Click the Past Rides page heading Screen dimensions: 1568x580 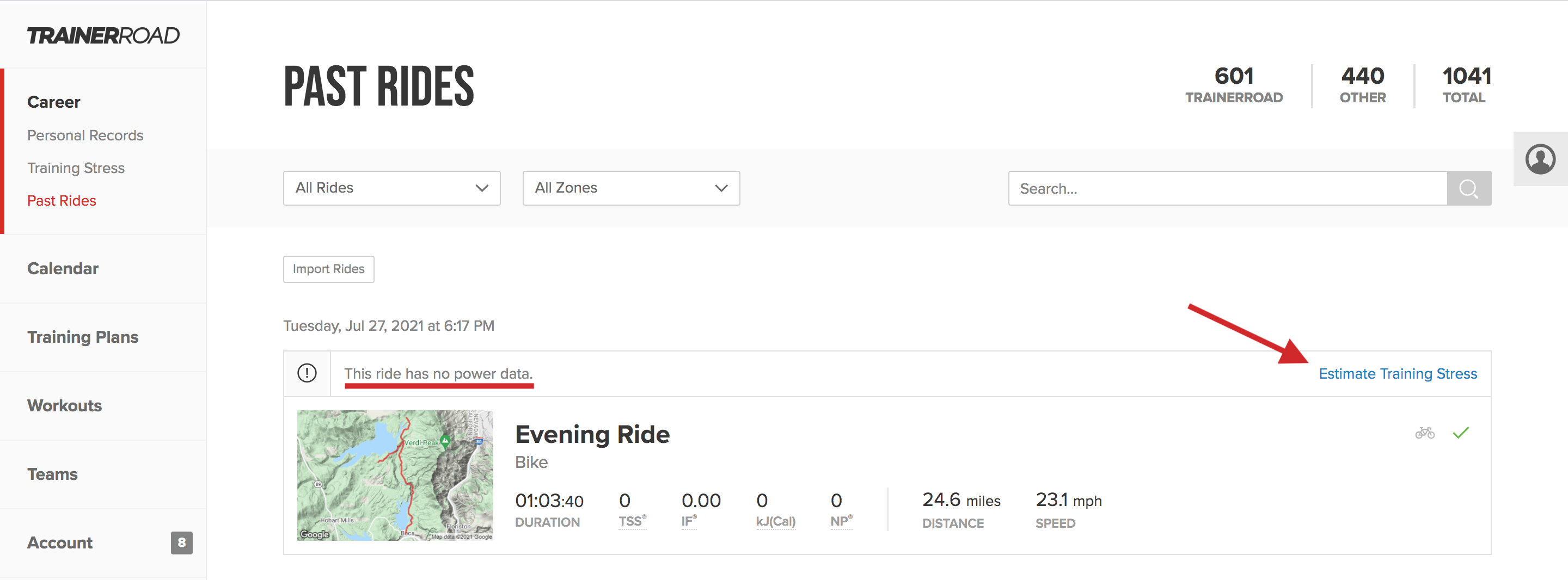click(378, 87)
